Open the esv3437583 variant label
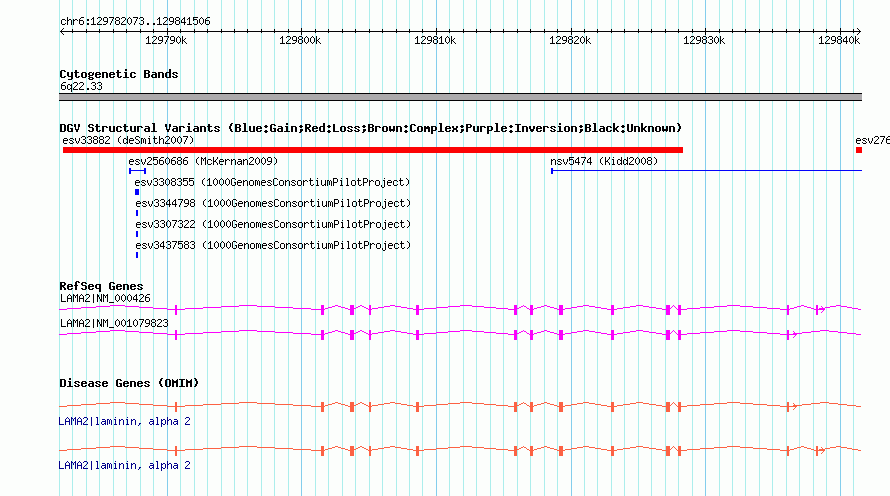Viewport: 890px width, 496px height. click(x=273, y=245)
